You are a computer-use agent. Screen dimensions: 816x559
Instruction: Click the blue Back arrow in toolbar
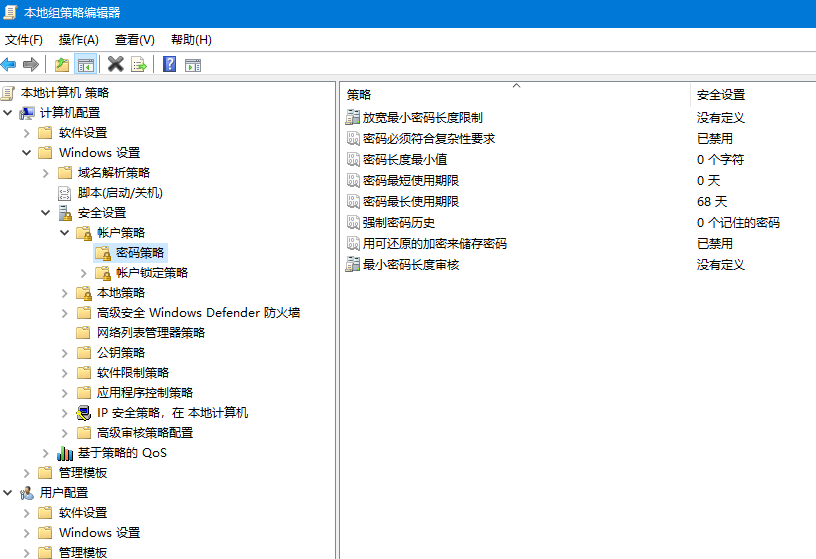9,65
